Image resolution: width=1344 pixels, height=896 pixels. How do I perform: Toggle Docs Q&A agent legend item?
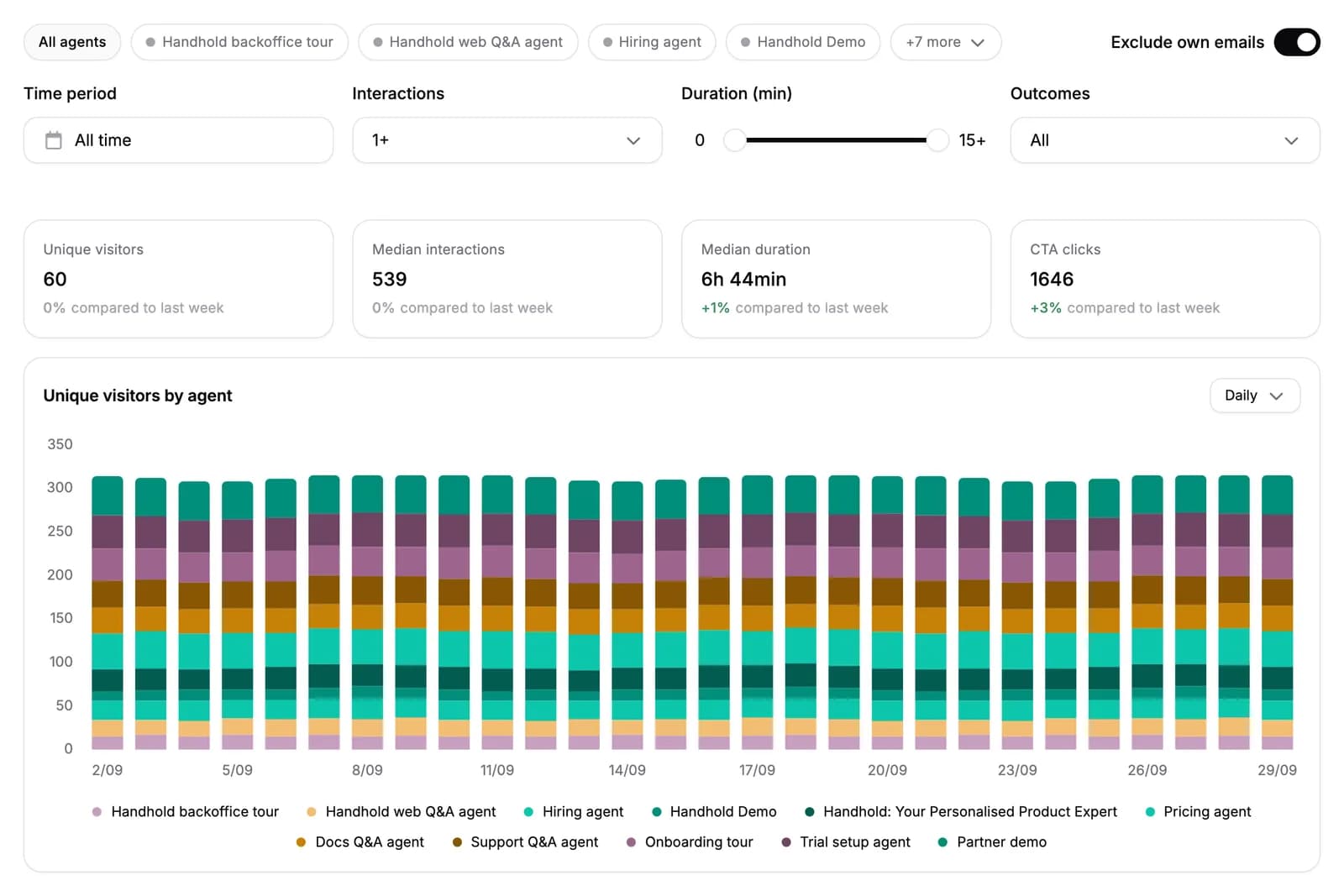pos(360,842)
